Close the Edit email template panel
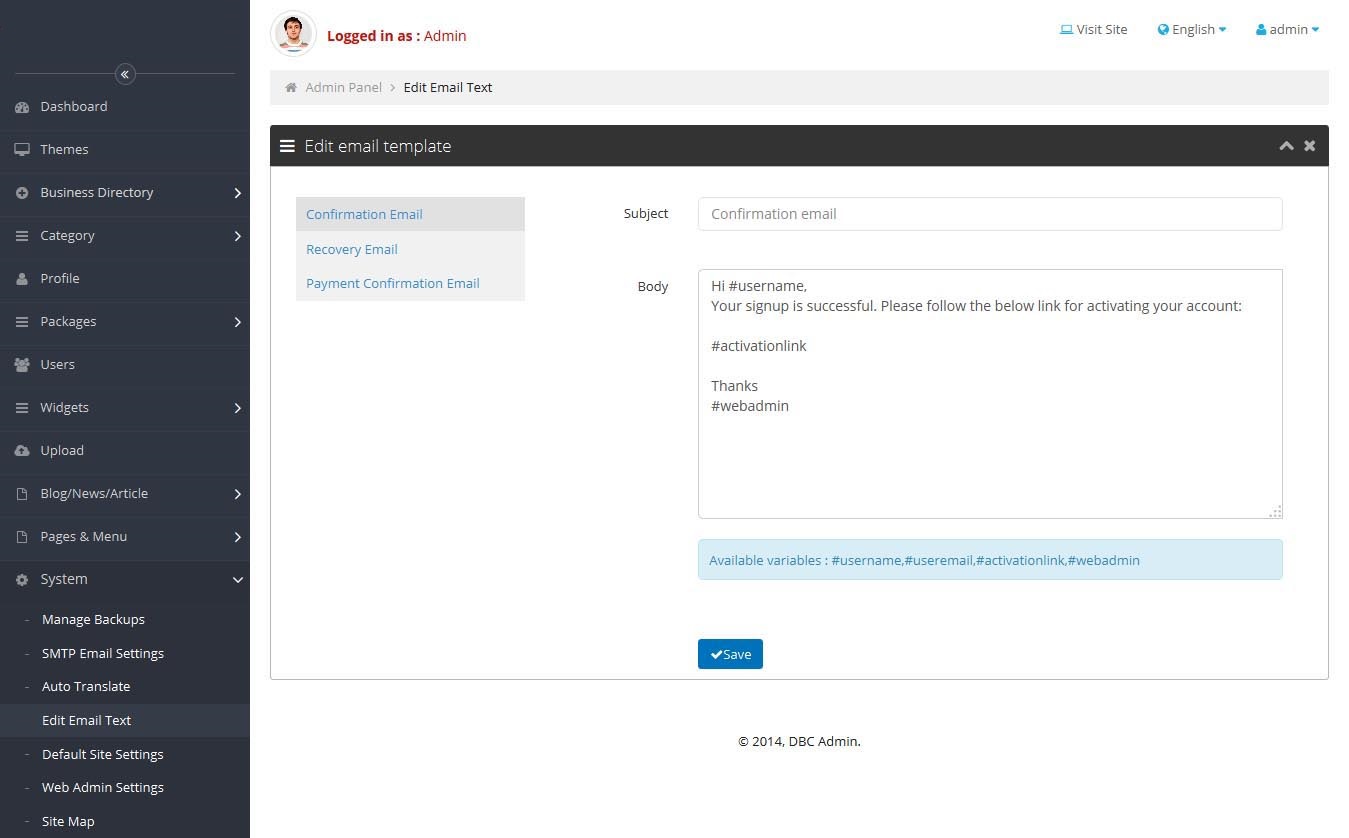This screenshot has height=838, width=1349. pyautogui.click(x=1309, y=146)
